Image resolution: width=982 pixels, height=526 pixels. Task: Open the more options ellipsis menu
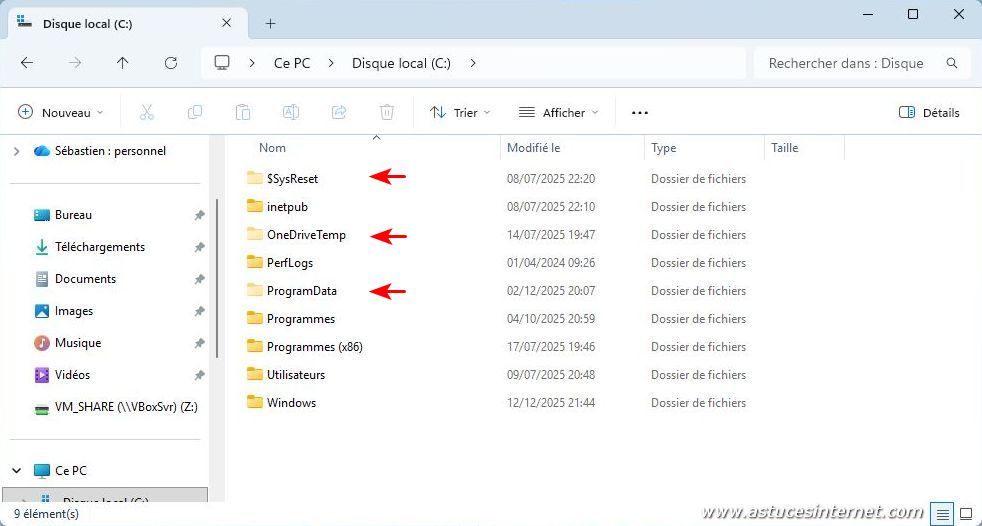point(640,113)
